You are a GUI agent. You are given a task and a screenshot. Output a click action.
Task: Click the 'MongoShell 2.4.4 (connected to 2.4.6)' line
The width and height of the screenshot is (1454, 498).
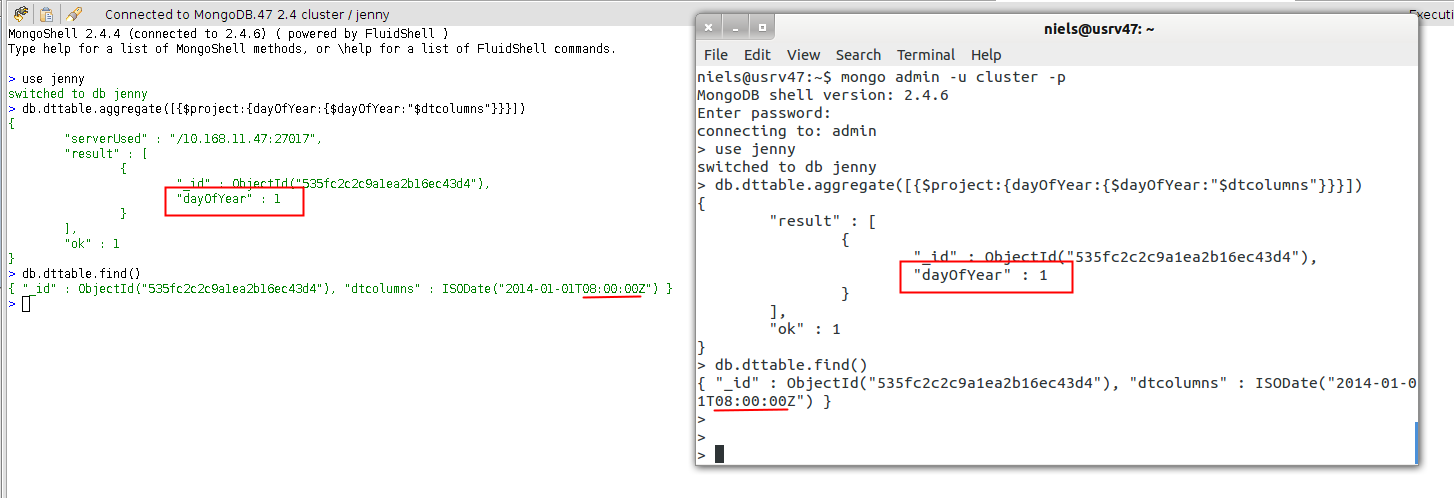pos(227,33)
